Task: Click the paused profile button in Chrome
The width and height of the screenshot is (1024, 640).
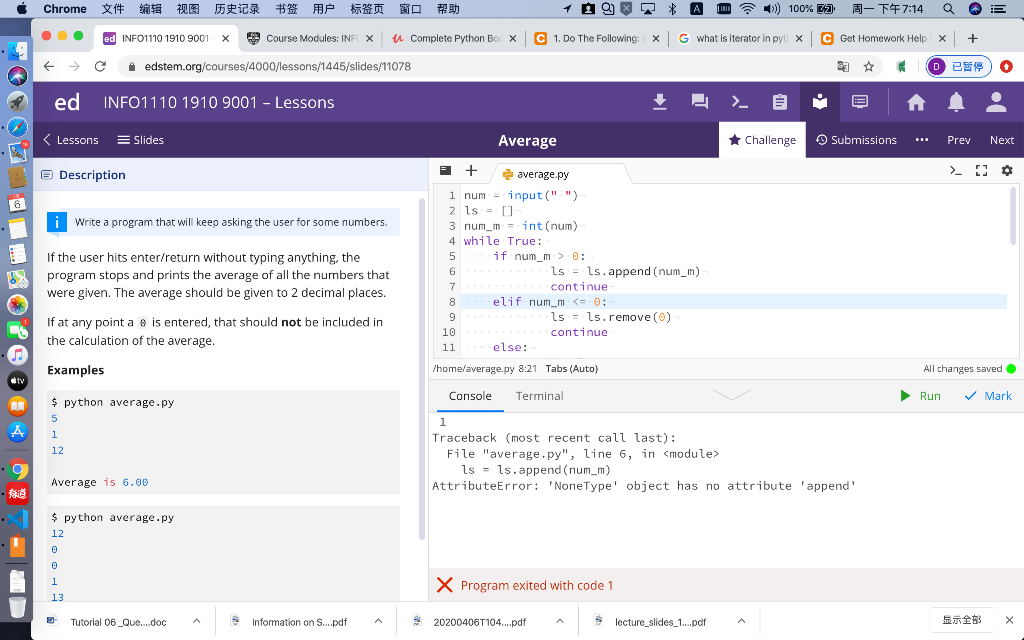Action: click(958, 66)
